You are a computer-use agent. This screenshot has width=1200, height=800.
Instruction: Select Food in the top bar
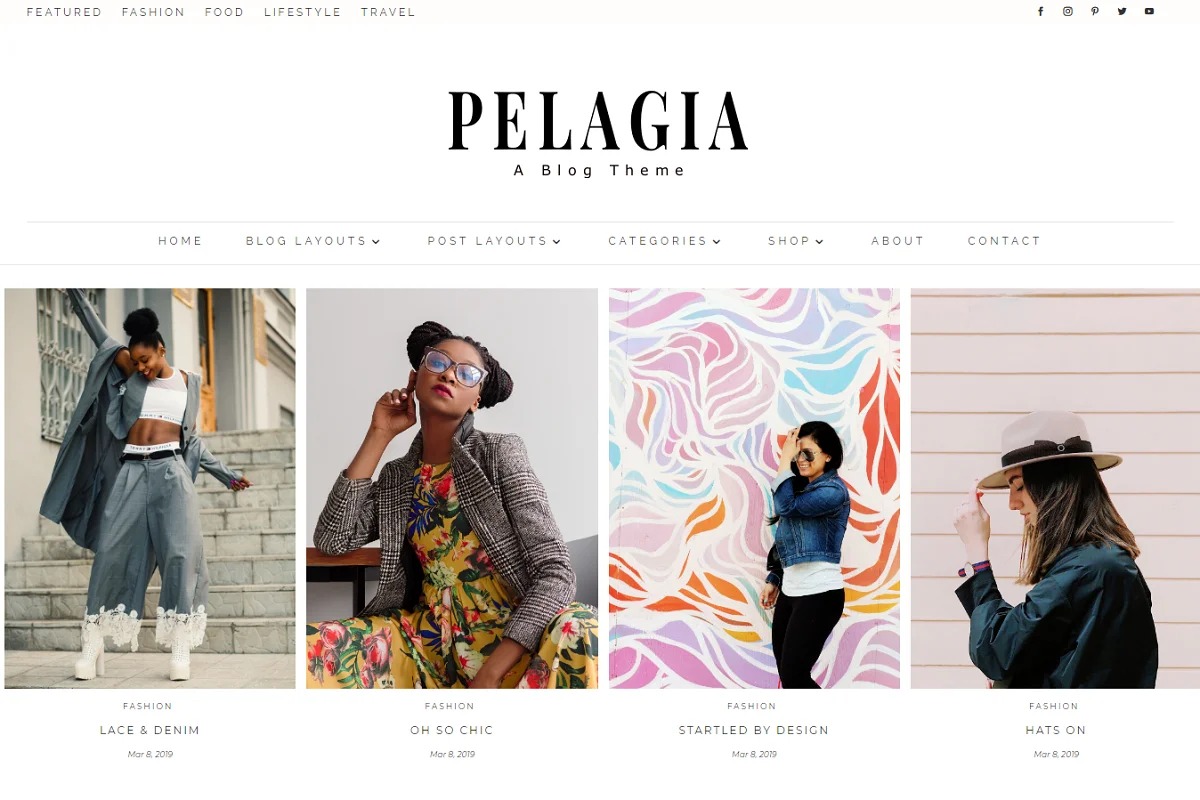pyautogui.click(x=224, y=12)
